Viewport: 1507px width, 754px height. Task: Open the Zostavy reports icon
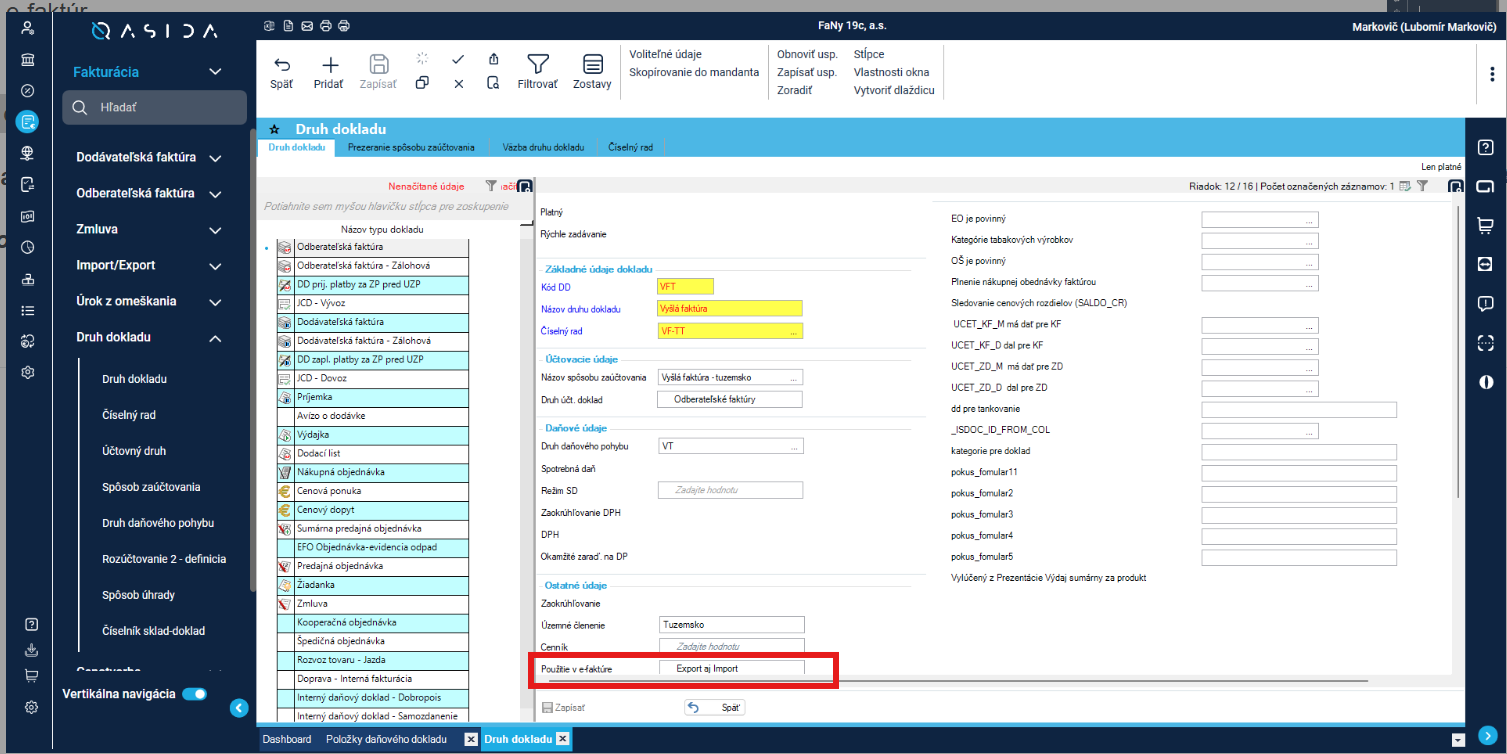[x=592, y=64]
